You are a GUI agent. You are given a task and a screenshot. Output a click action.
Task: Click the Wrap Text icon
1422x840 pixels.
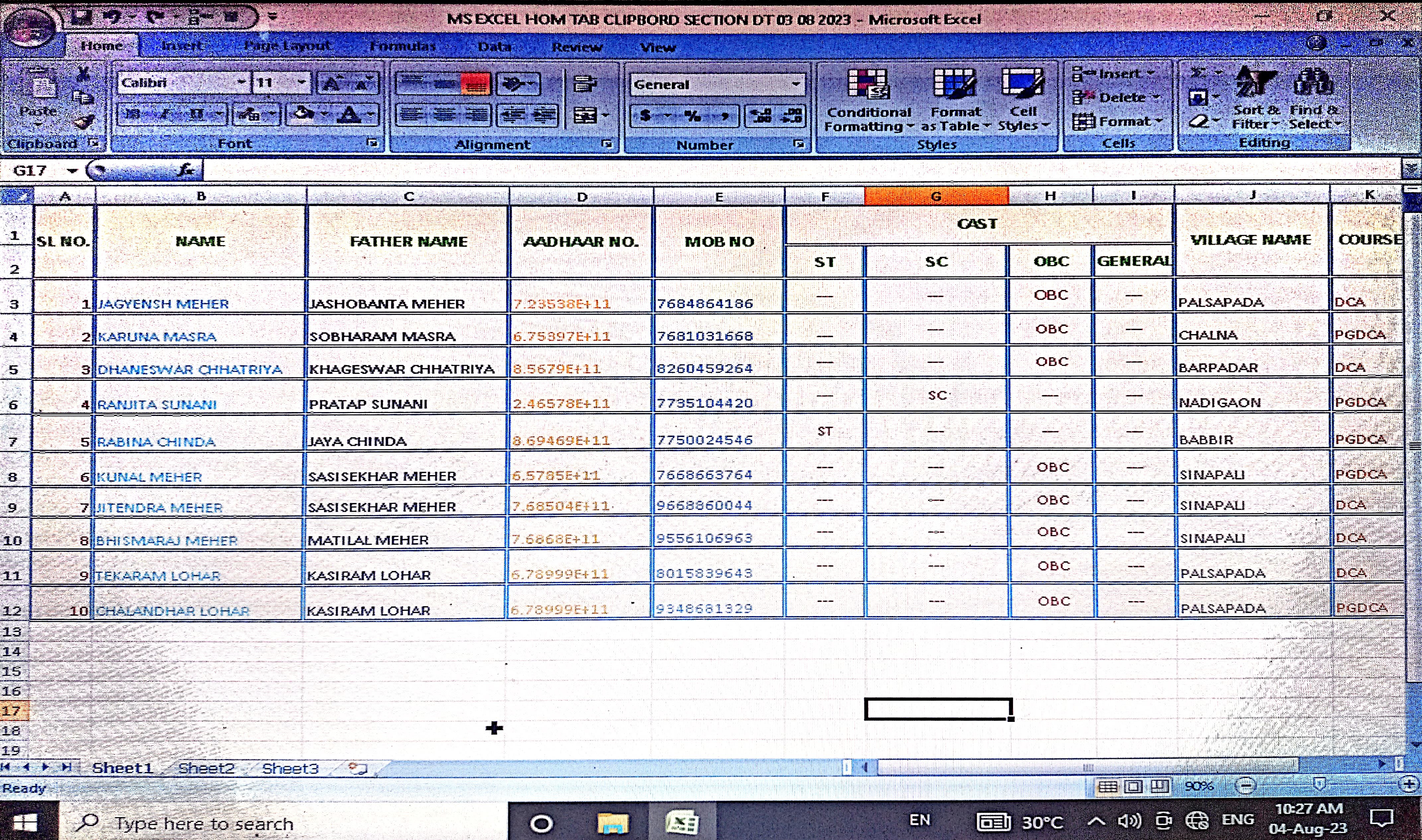pyautogui.click(x=585, y=84)
